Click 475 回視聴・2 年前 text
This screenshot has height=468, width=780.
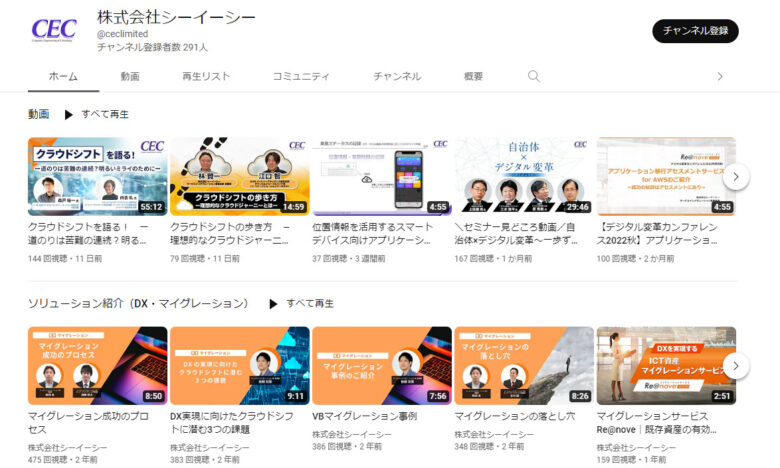[x=63, y=460]
